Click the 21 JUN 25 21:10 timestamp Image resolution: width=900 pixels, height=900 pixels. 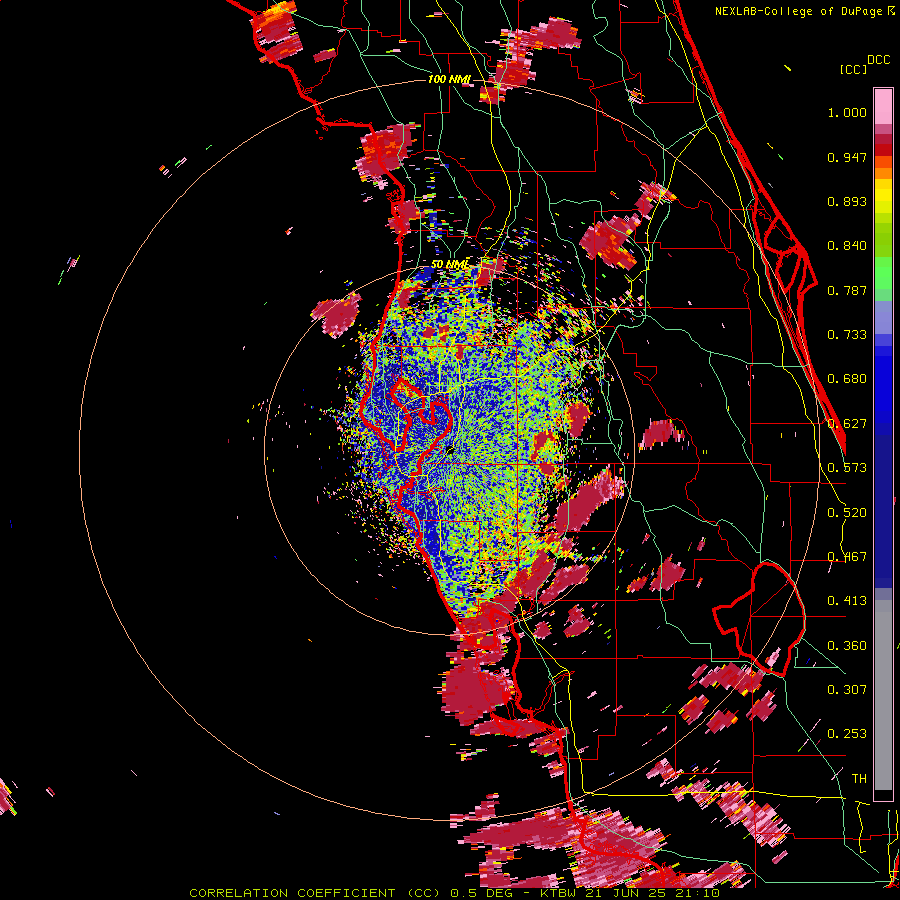coord(652,893)
